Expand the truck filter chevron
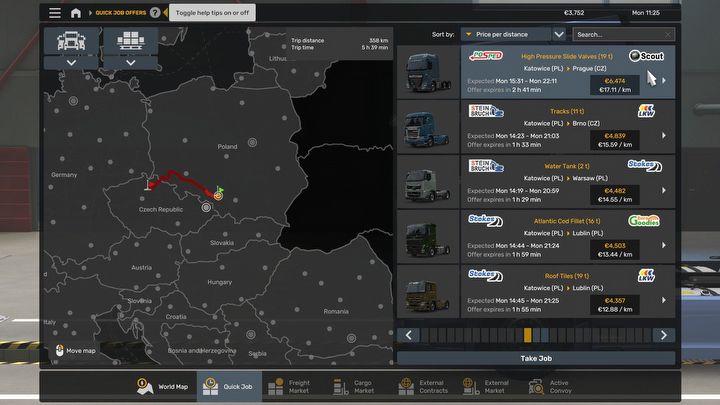The image size is (720, 405). tap(71, 62)
